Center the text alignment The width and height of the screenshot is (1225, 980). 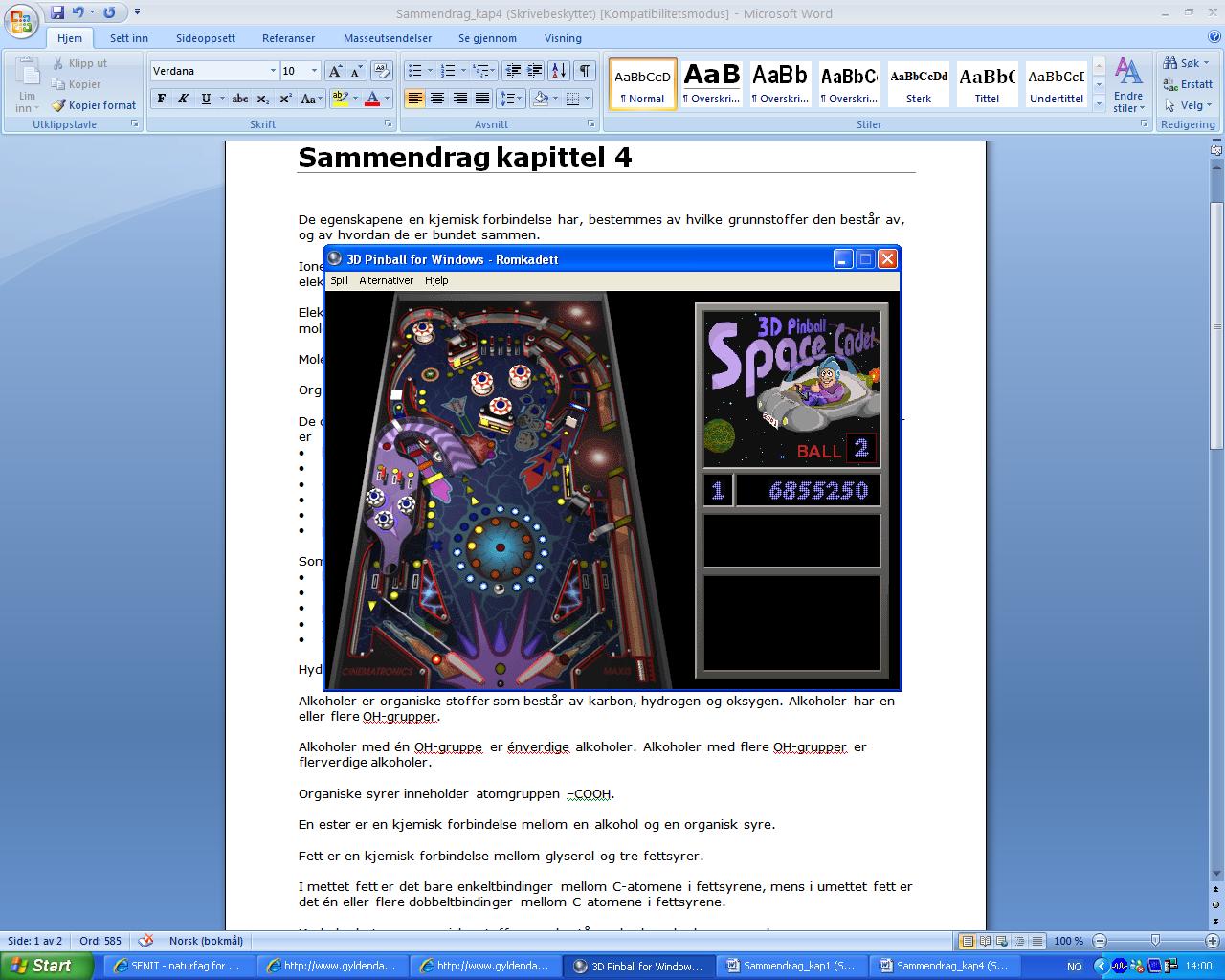point(437,99)
